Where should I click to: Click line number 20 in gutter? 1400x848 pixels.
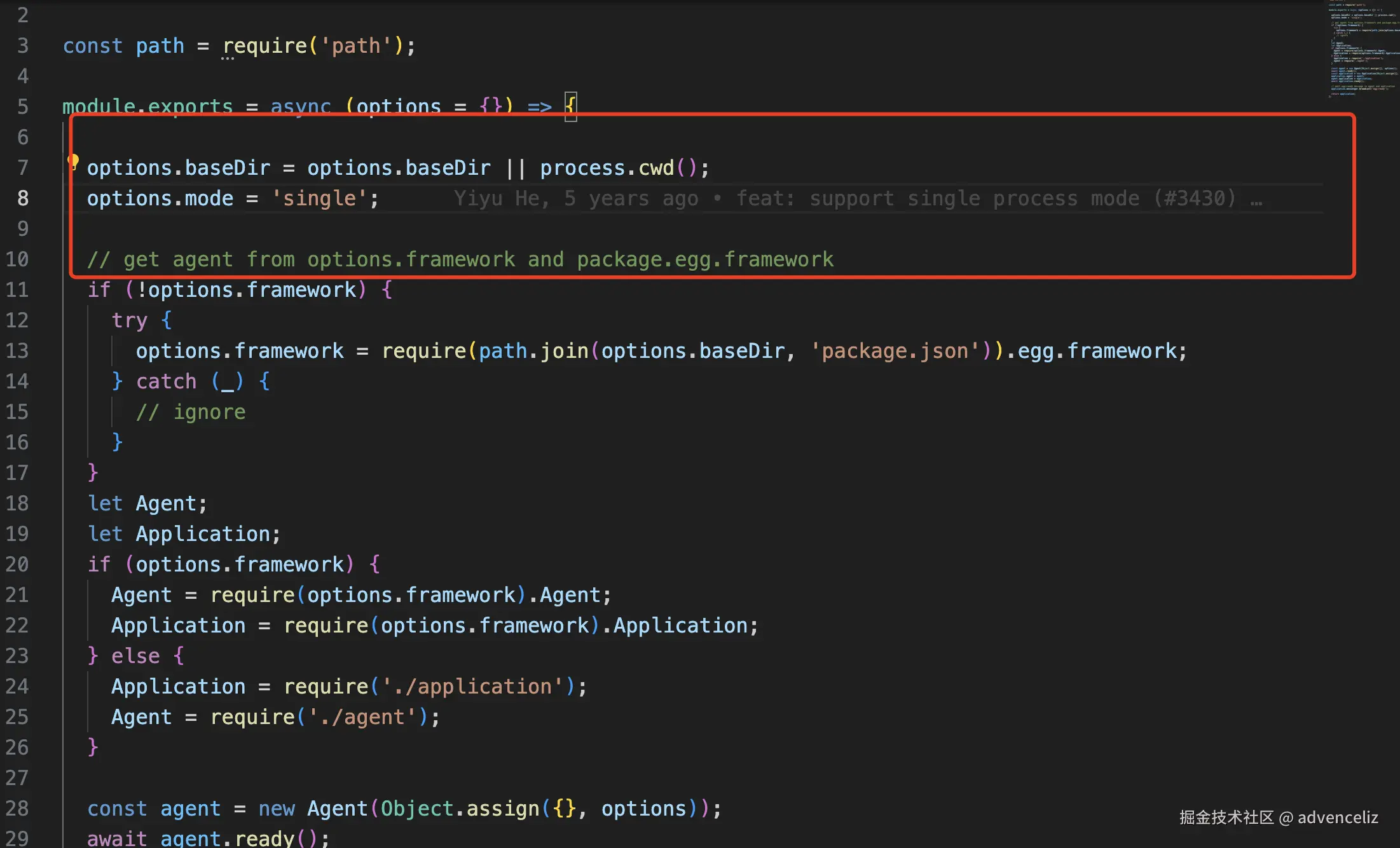17,564
